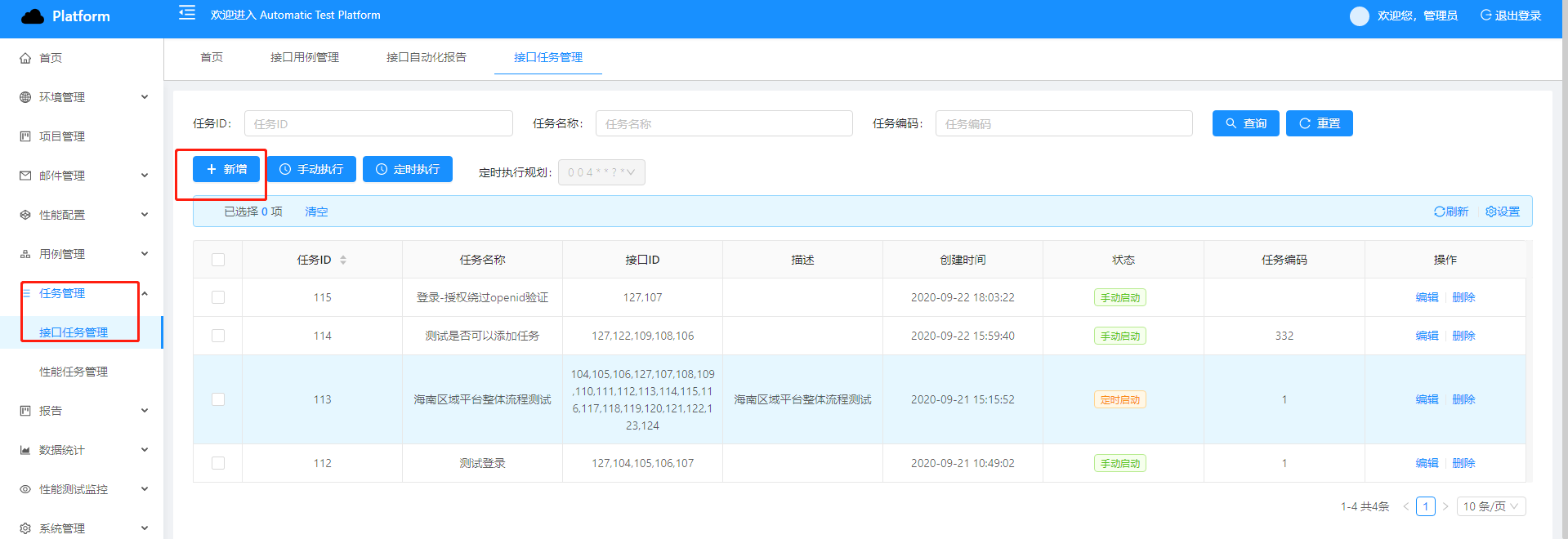Viewport: 1568px width, 539px height.
Task: Click the 用例管理 sidebar icon
Action: (x=25, y=254)
